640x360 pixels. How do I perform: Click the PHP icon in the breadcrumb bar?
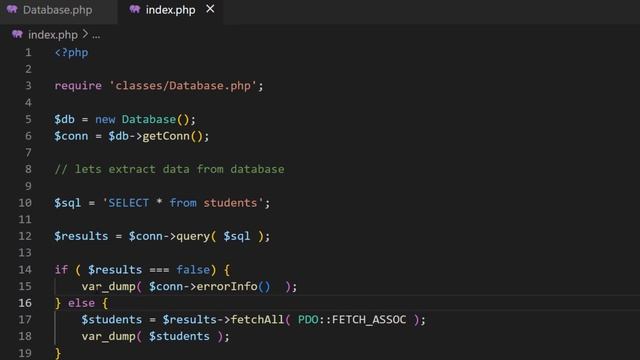click(x=17, y=34)
